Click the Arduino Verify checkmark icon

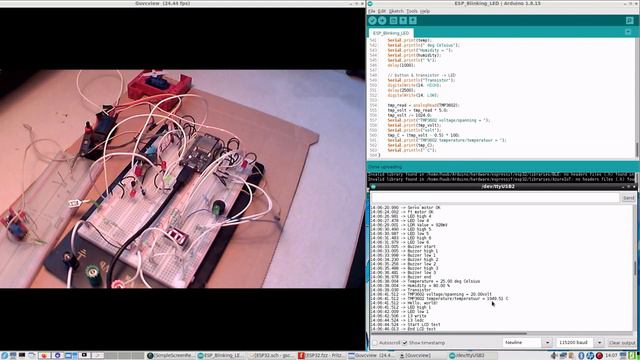click(372, 20)
